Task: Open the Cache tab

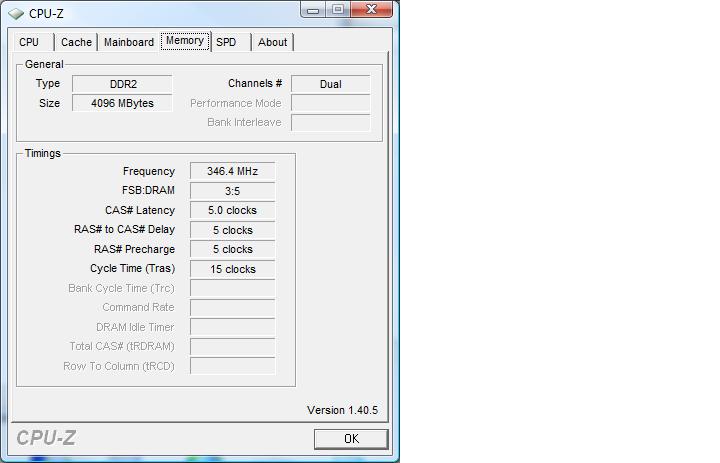Action: click(76, 42)
